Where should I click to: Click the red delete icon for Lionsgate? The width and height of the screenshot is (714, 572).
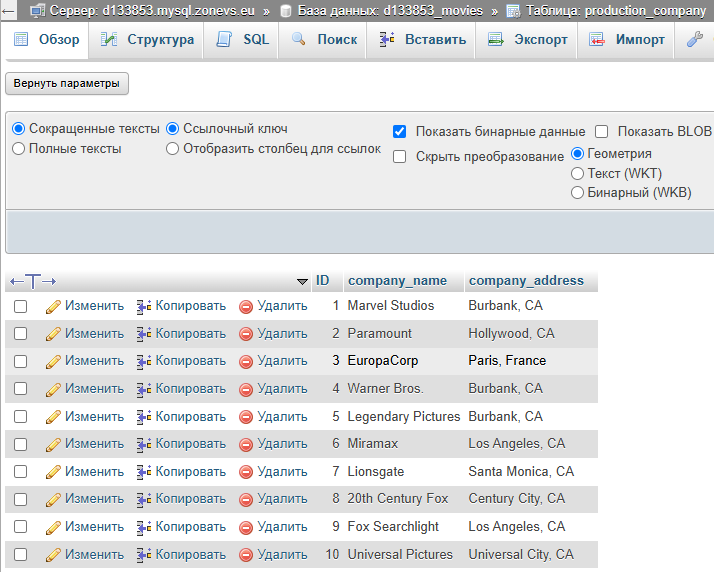tap(246, 472)
